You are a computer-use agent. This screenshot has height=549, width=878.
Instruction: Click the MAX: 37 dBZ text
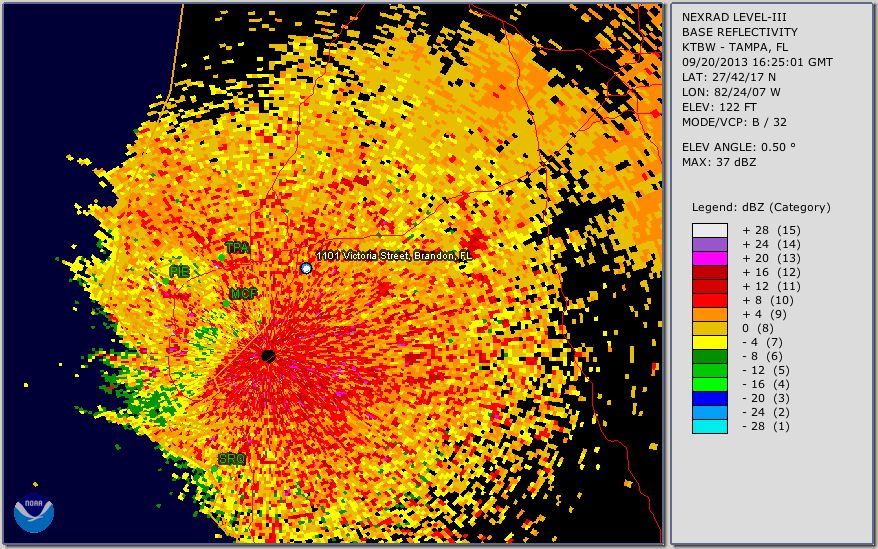coord(718,162)
